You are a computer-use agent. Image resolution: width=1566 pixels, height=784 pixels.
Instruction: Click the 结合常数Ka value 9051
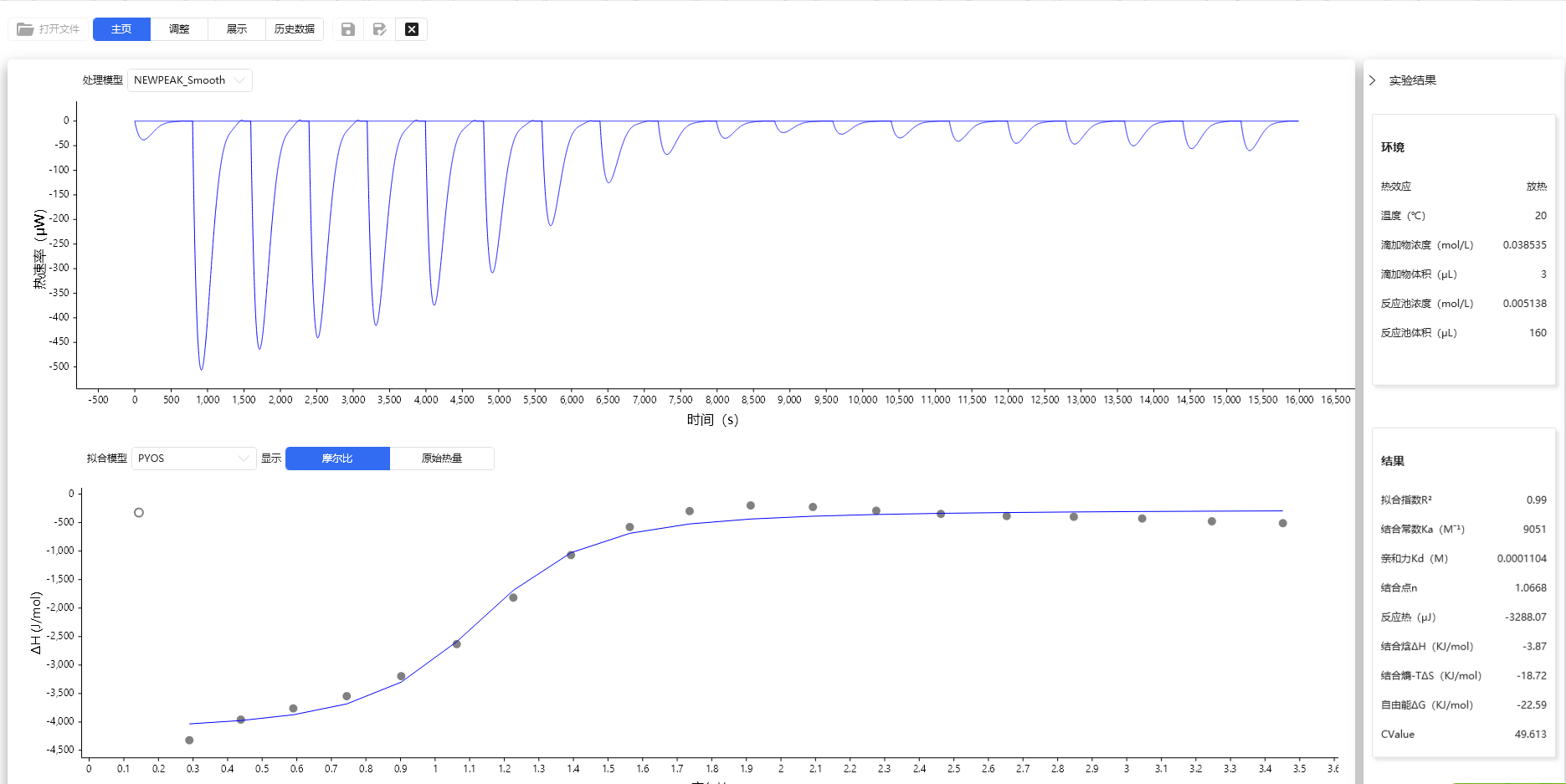(1534, 530)
